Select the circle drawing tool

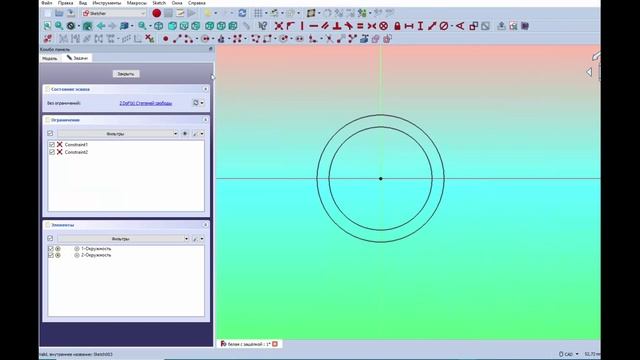[x=205, y=39]
